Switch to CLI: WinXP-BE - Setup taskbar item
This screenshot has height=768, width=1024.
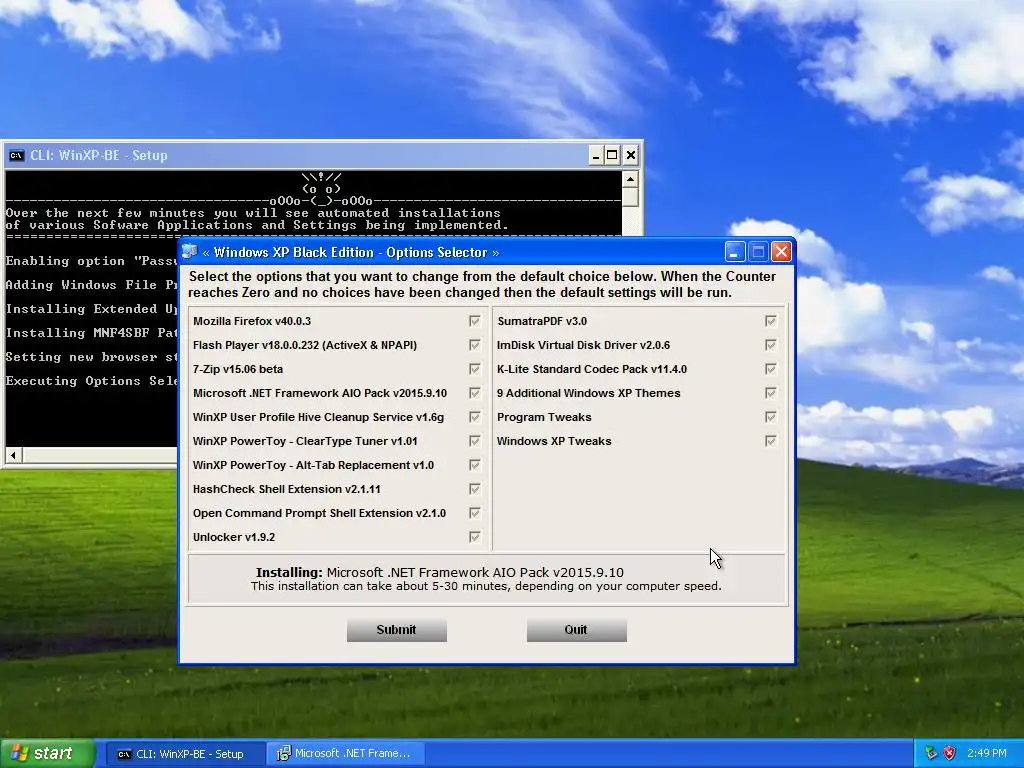pos(185,754)
